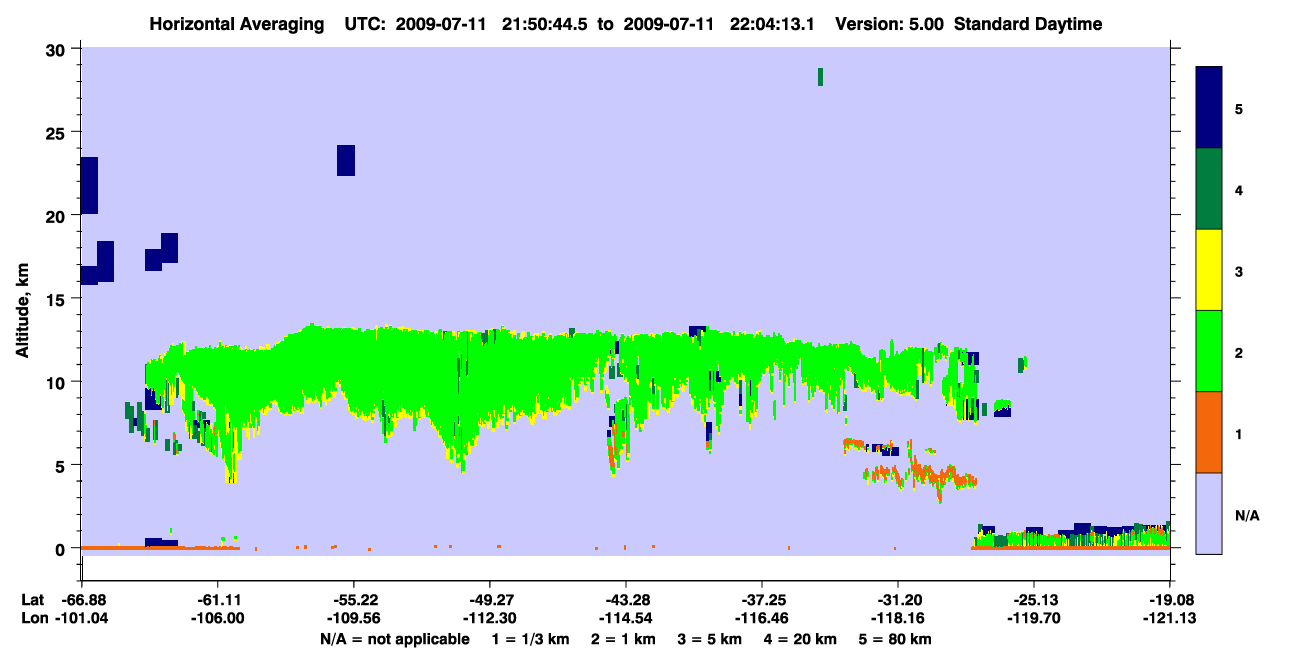1300x667 pixels.
Task: Click the start time '21:50:44.5'
Action: 544,24
